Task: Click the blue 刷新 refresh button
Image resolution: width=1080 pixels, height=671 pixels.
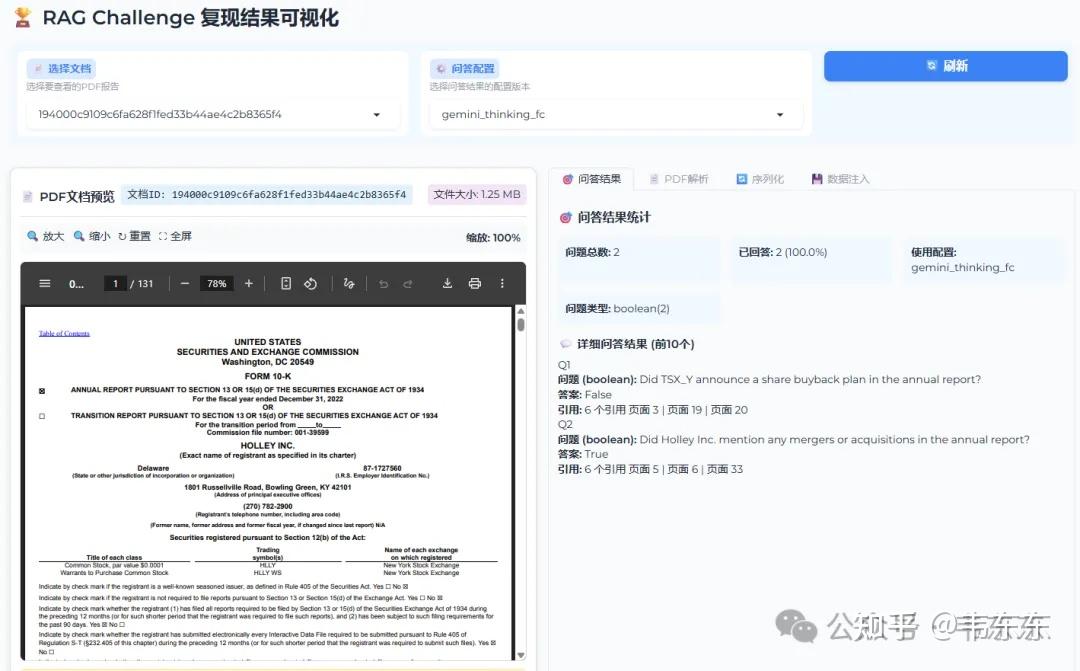Action: coord(944,65)
